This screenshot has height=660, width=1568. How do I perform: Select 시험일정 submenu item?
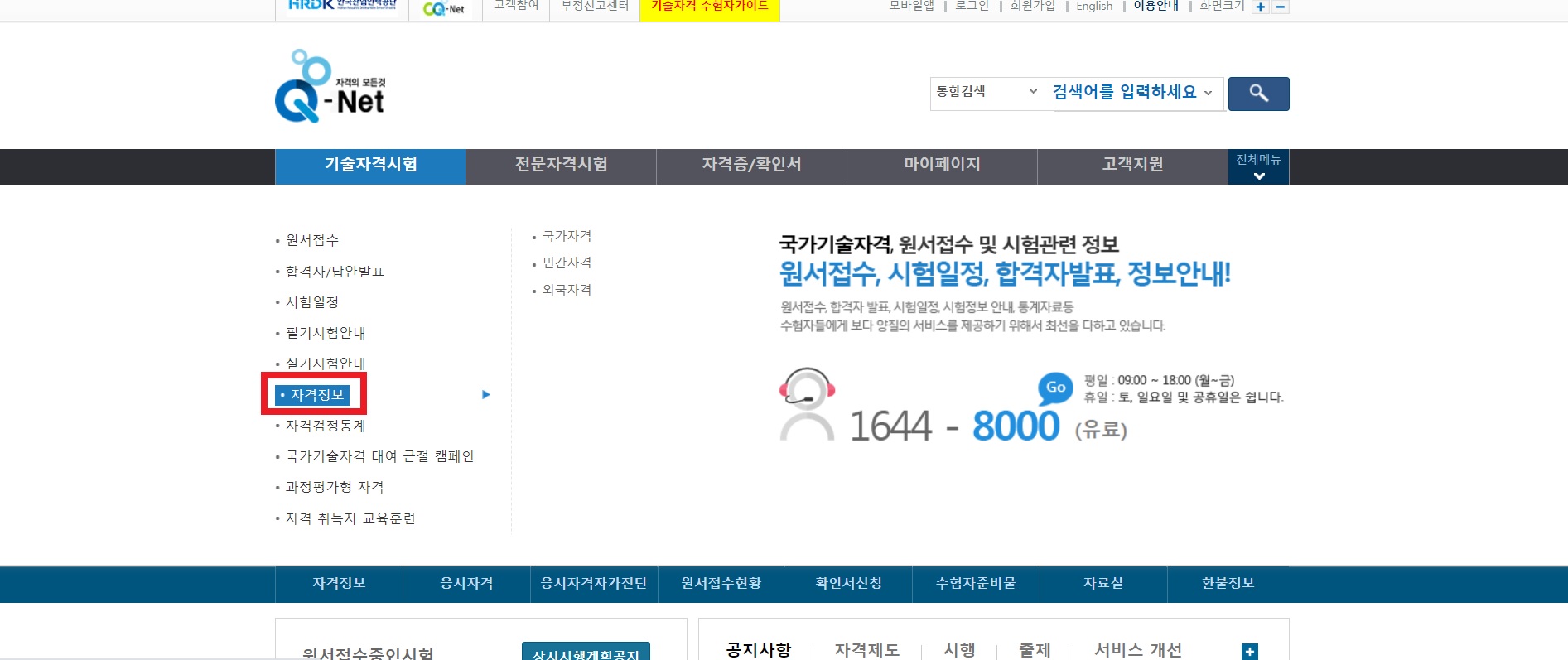pos(311,302)
